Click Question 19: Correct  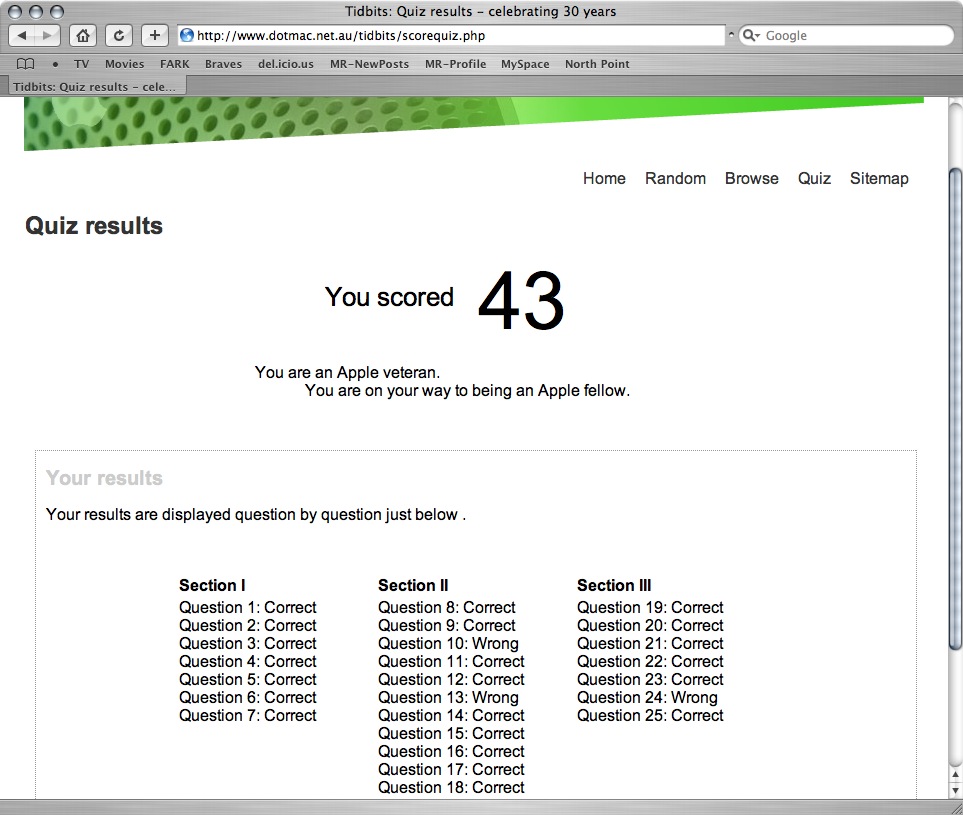coord(650,607)
